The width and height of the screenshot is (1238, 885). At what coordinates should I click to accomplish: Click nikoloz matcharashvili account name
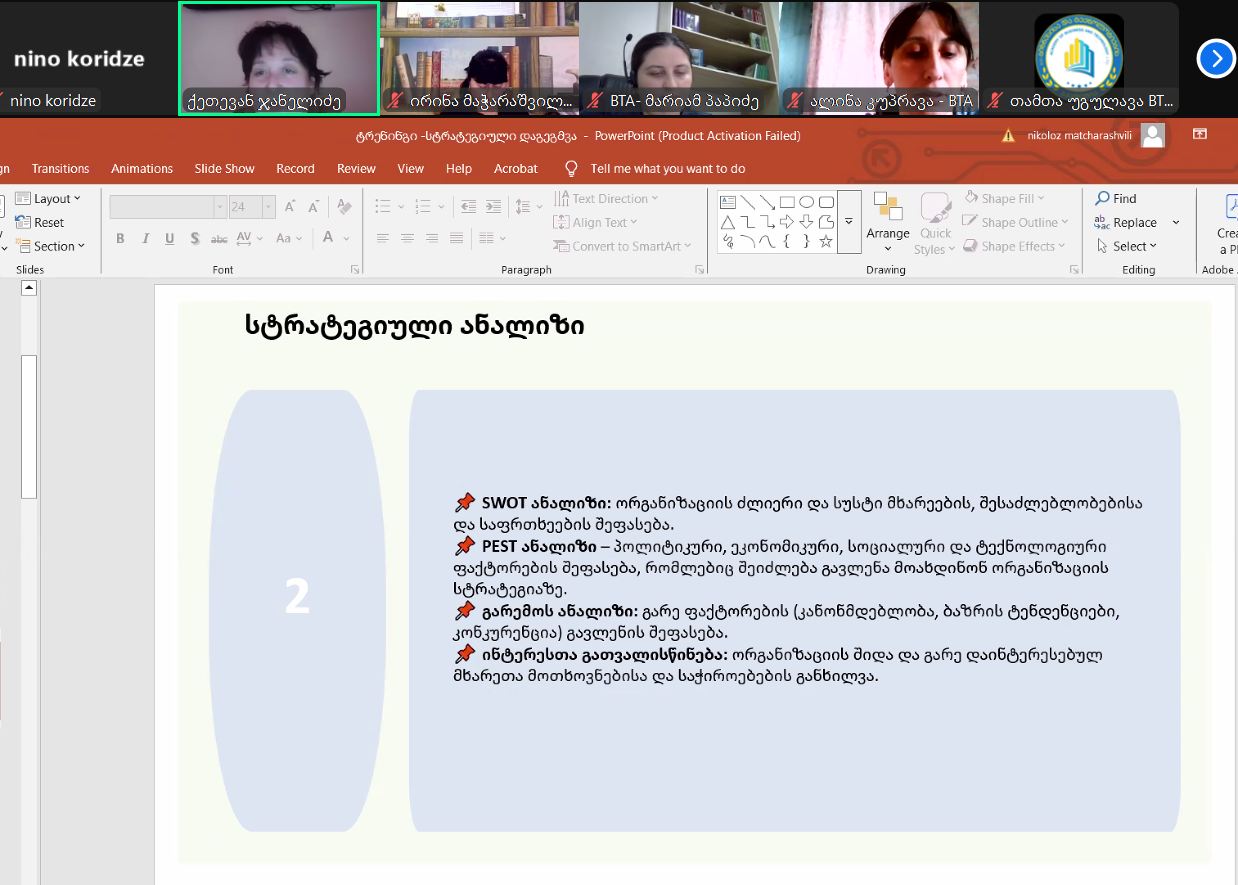tap(1080, 136)
